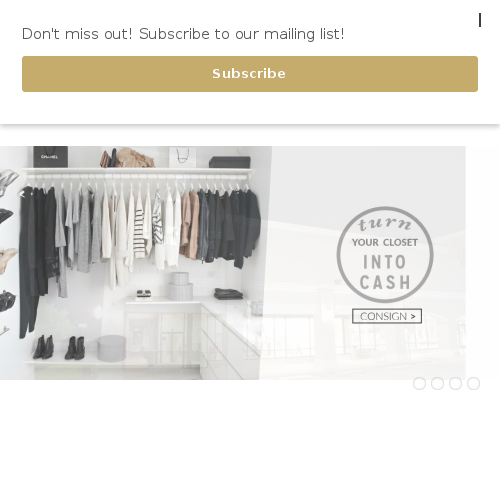The height and width of the screenshot is (500, 500).
Task: Click the round gray box near boots
Action: pyautogui.click(x=112, y=348)
